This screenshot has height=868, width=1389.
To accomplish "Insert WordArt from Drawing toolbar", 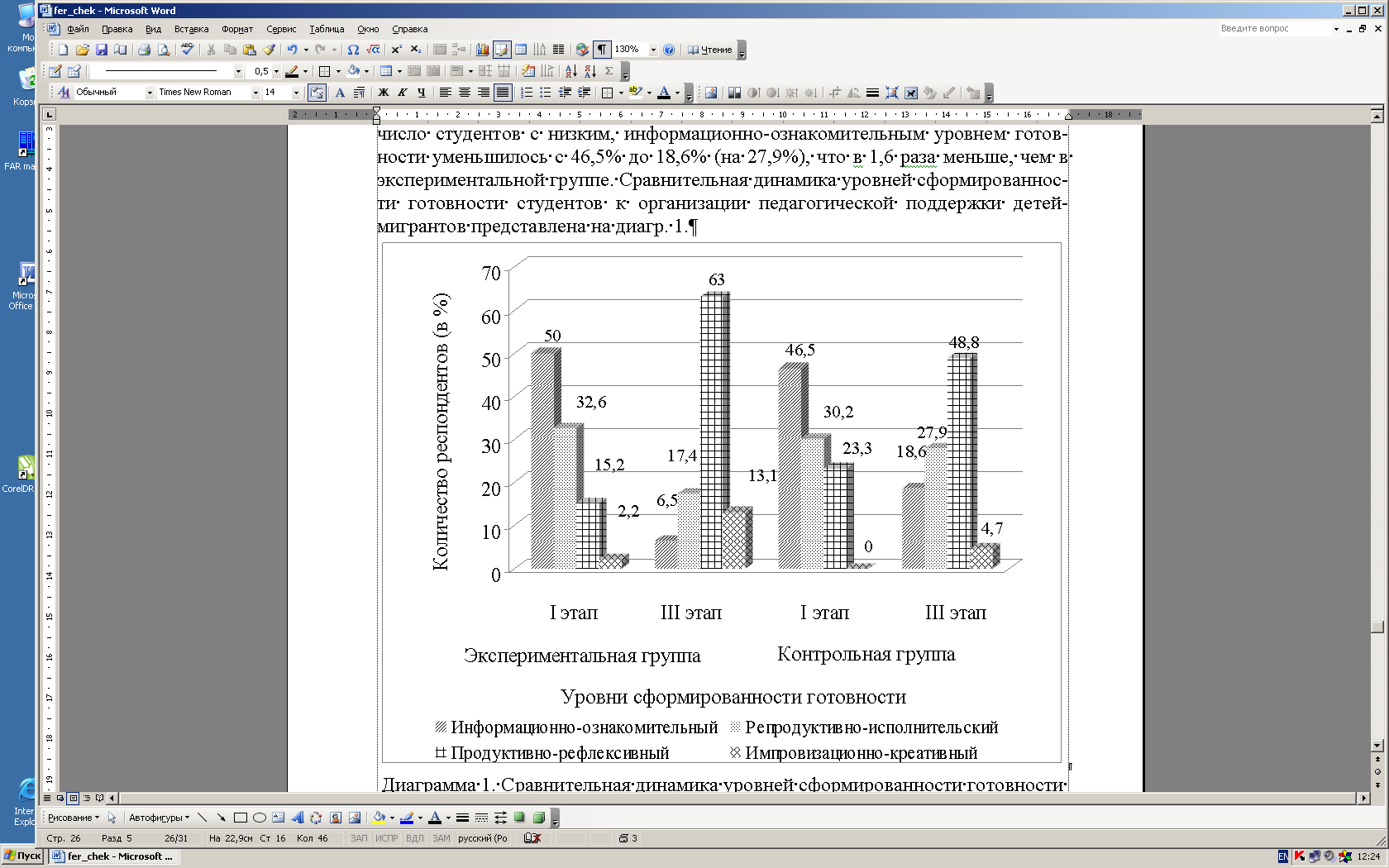I will pyautogui.click(x=298, y=818).
